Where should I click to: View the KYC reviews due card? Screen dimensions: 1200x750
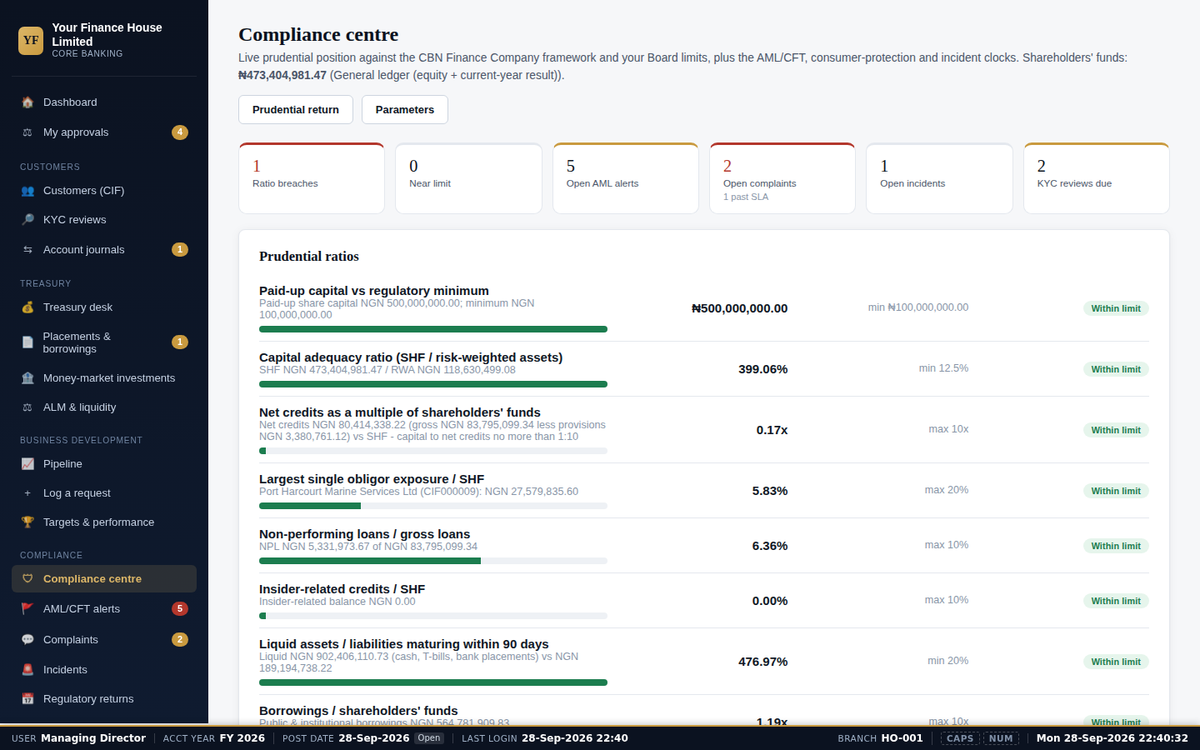click(x=1097, y=178)
